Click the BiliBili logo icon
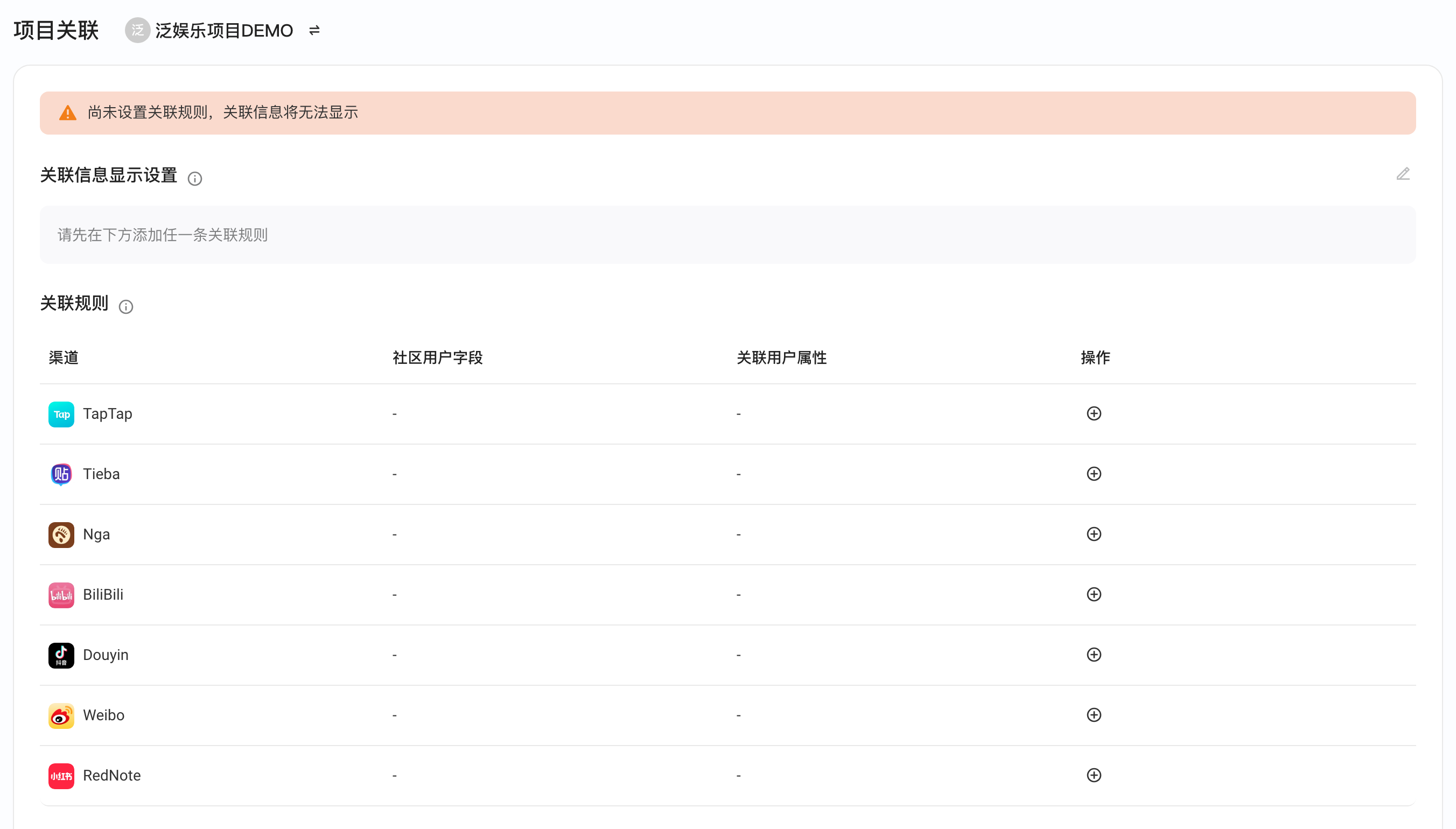The image size is (1456, 829). pyautogui.click(x=61, y=595)
